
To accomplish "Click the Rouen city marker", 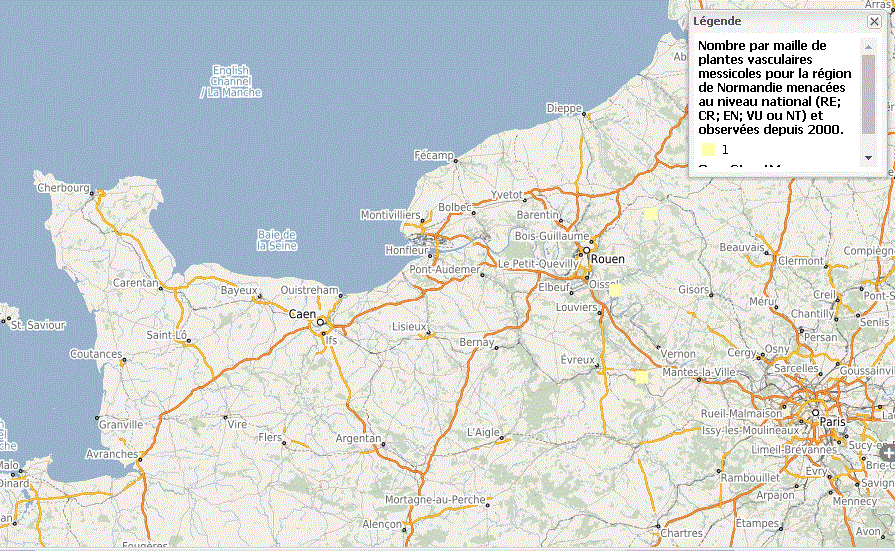I will (x=586, y=251).
